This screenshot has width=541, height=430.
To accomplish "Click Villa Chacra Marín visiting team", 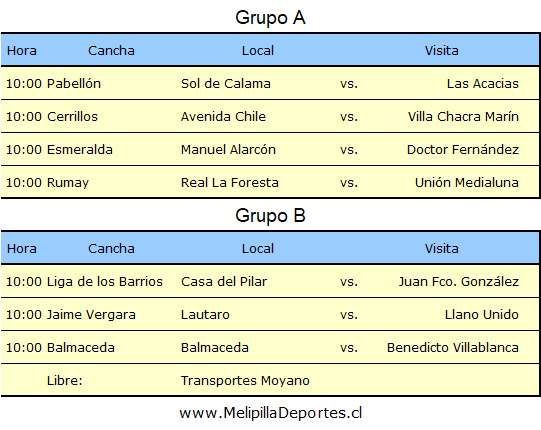I will tap(463, 117).
